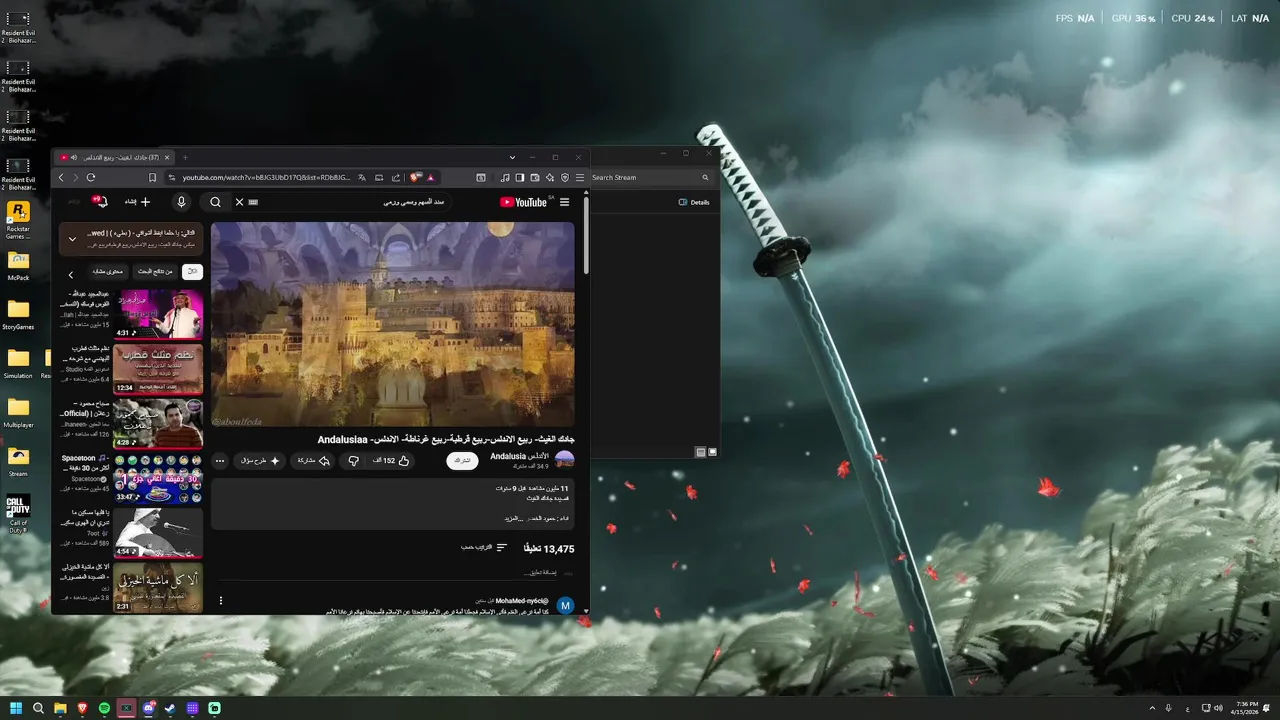Screen dimensions: 1280x720
Task: Open Rockstar Games desktop shortcut
Action: [x=18, y=221]
